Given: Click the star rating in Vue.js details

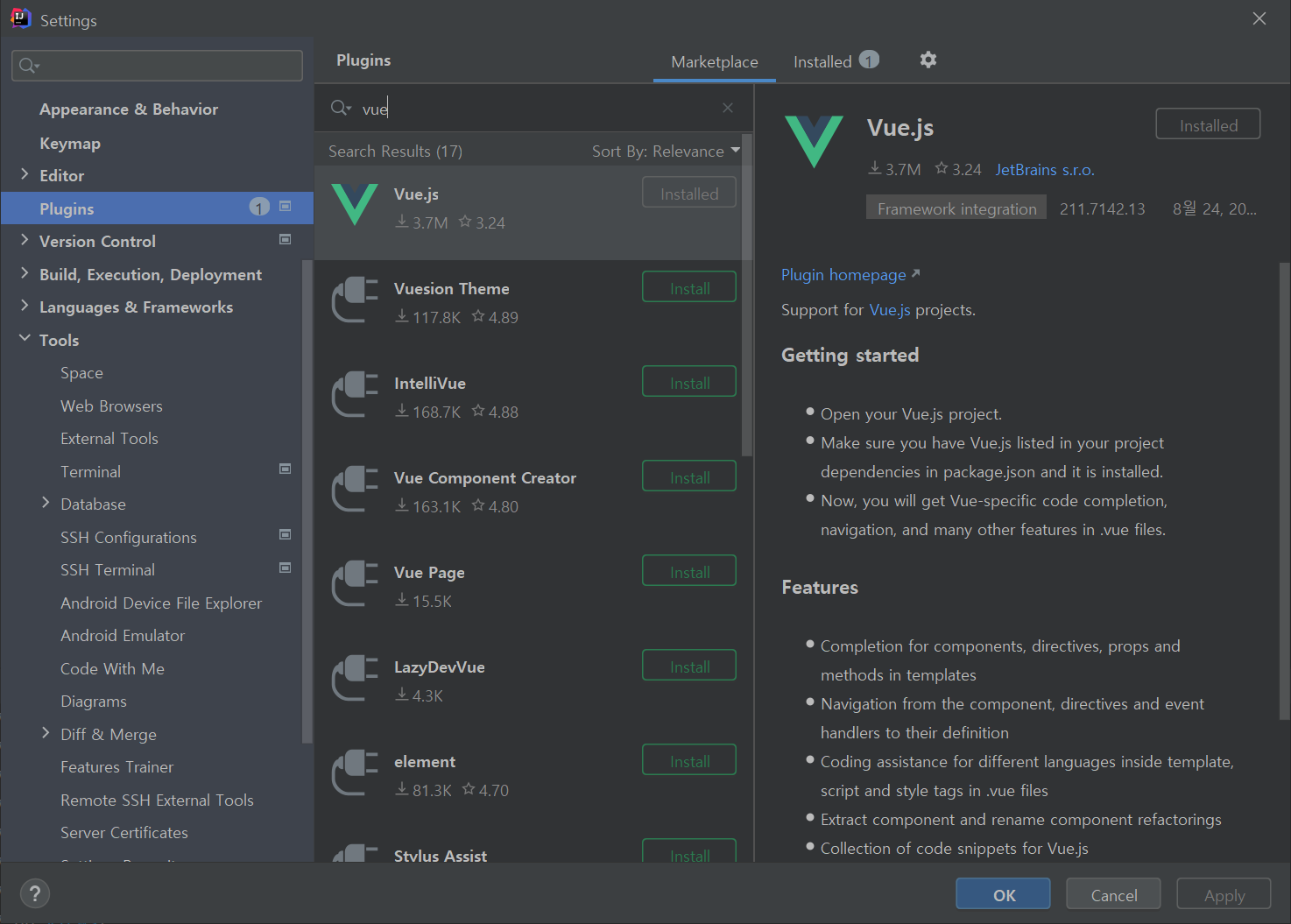Looking at the screenshot, I should click(x=958, y=169).
